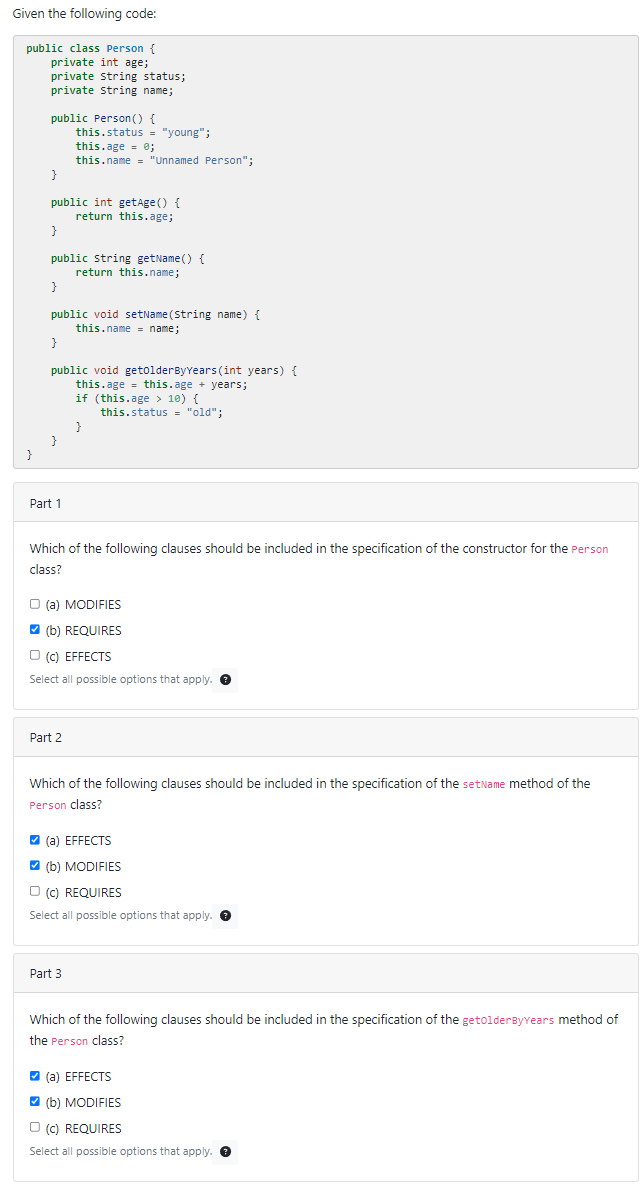Click the 'public String getName()' line
640x1186 pixels.
[x=127, y=258]
